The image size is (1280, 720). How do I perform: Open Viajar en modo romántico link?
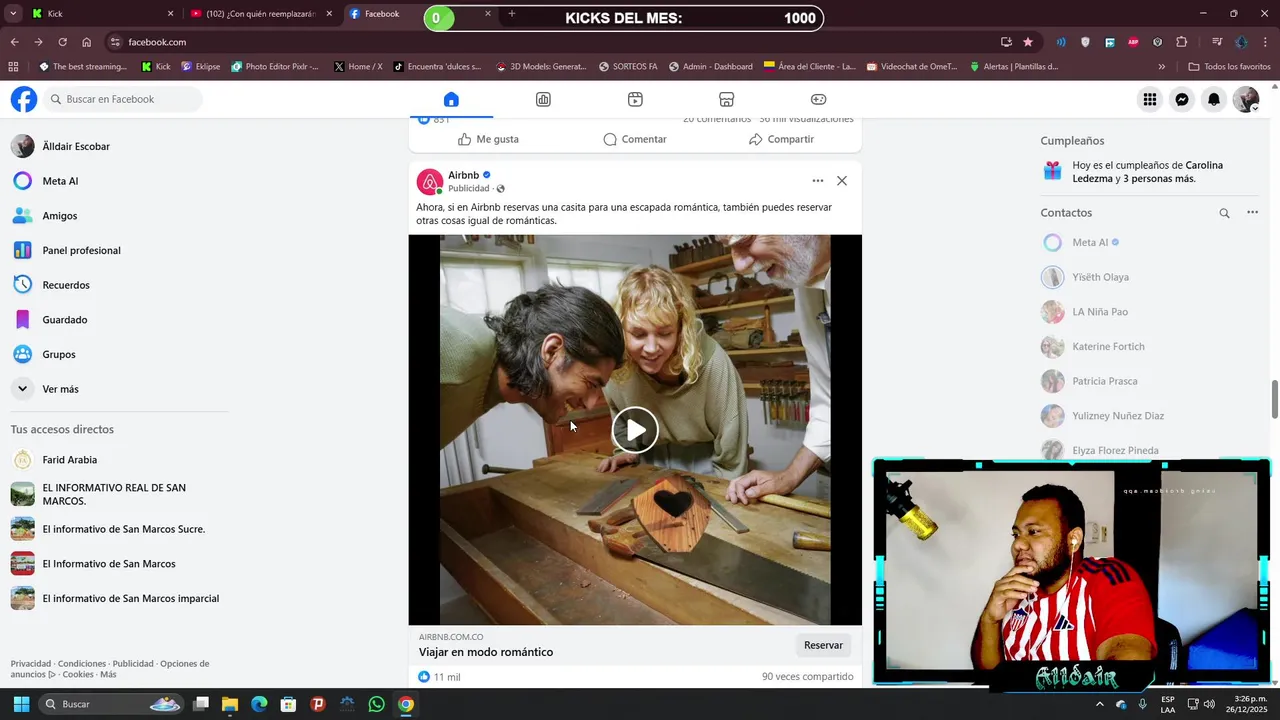pyautogui.click(x=486, y=652)
